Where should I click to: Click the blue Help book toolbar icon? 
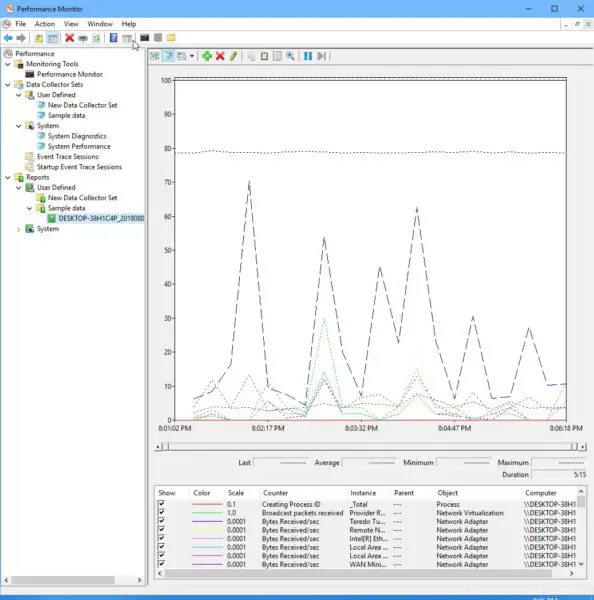tap(113, 38)
